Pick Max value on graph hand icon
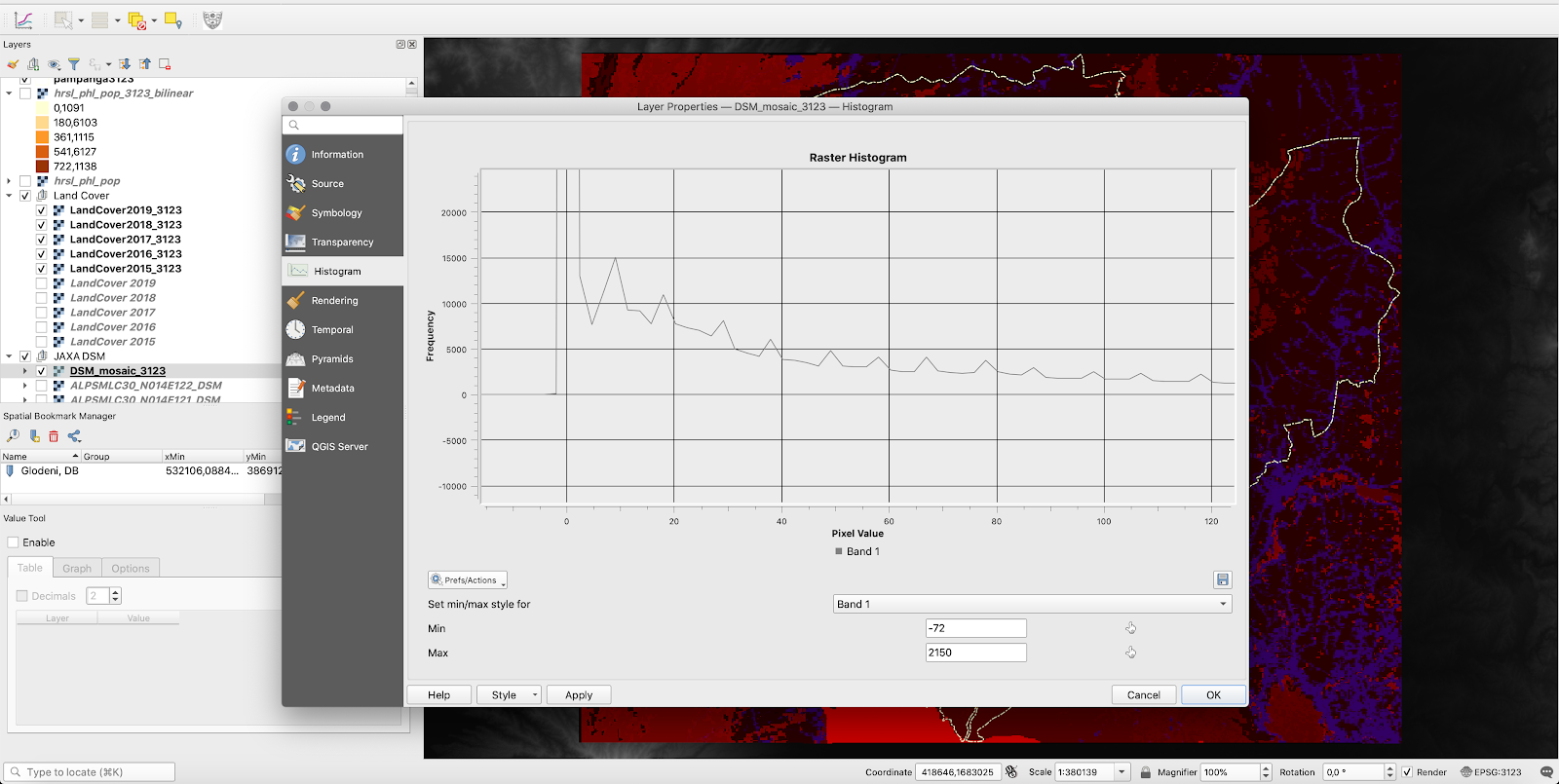Image resolution: width=1559 pixels, height=784 pixels. click(1130, 653)
